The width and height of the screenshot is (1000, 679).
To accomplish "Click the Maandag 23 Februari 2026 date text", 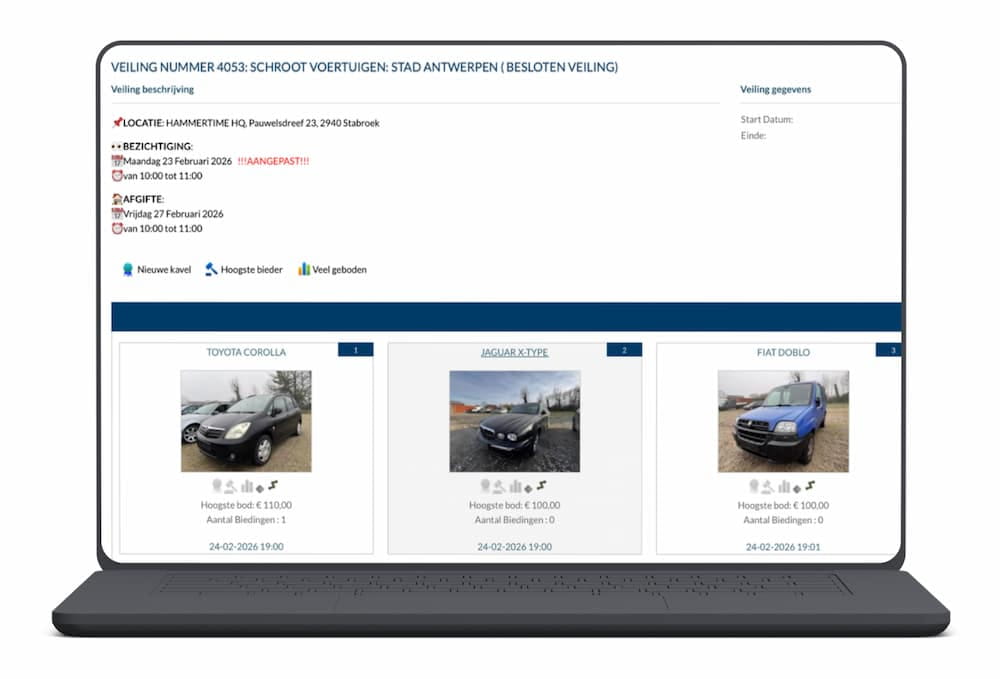I will [x=177, y=161].
